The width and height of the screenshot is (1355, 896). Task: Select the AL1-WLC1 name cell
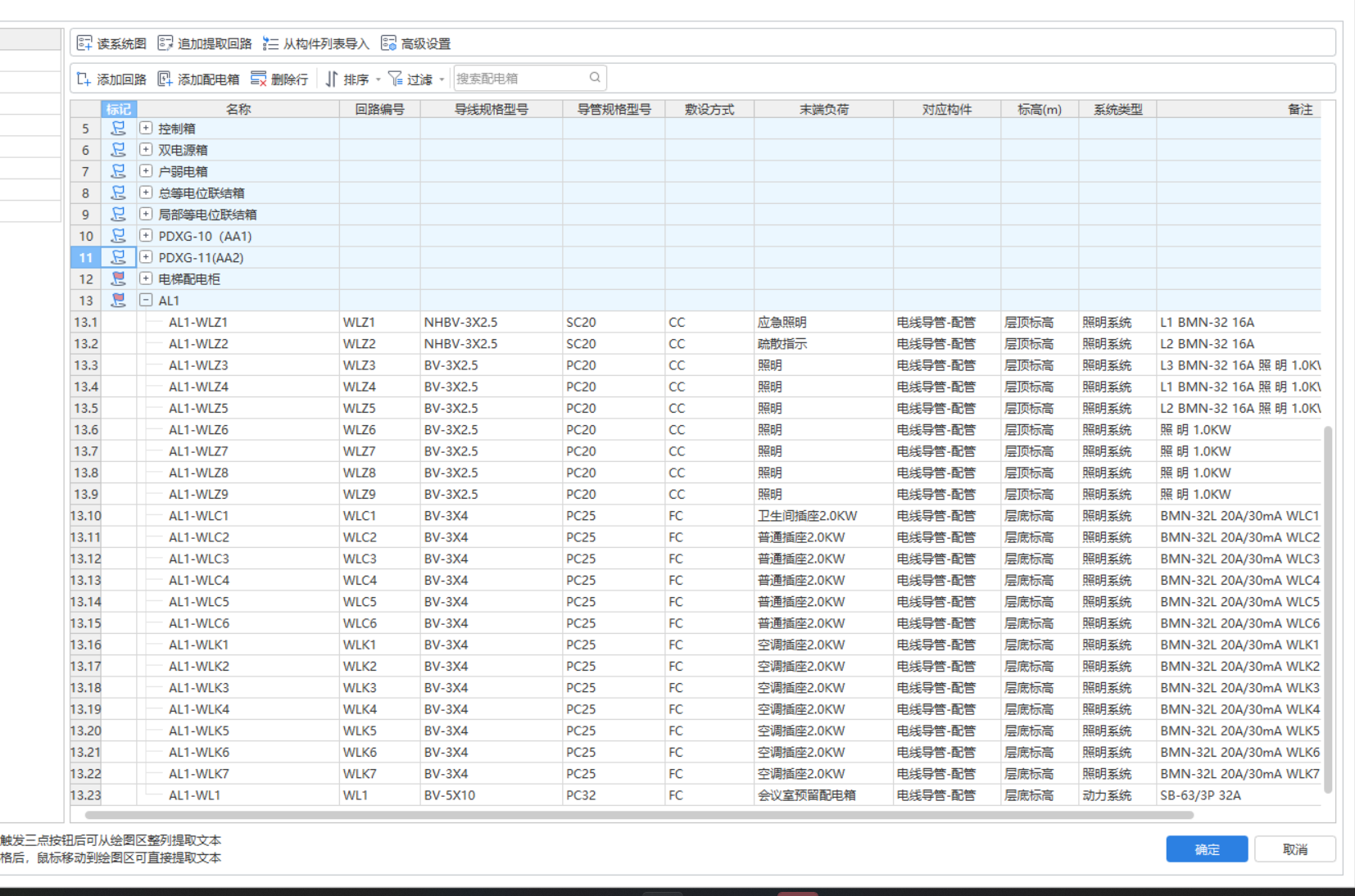click(x=238, y=516)
